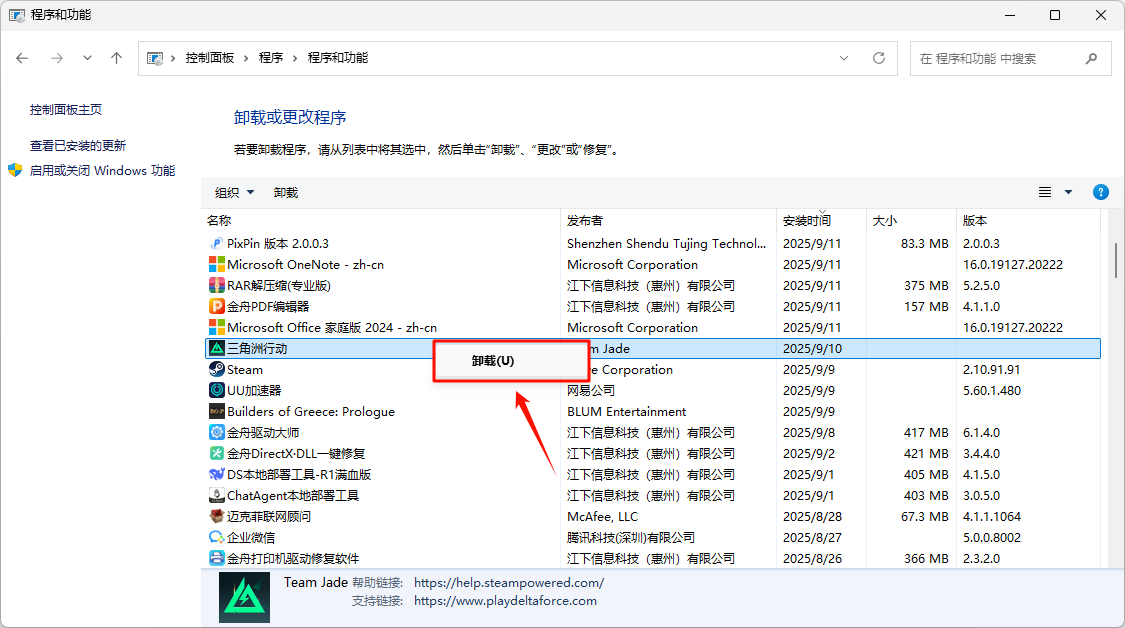Go back with the left arrow
Screen dimensions: 1125x628
pos(22,58)
